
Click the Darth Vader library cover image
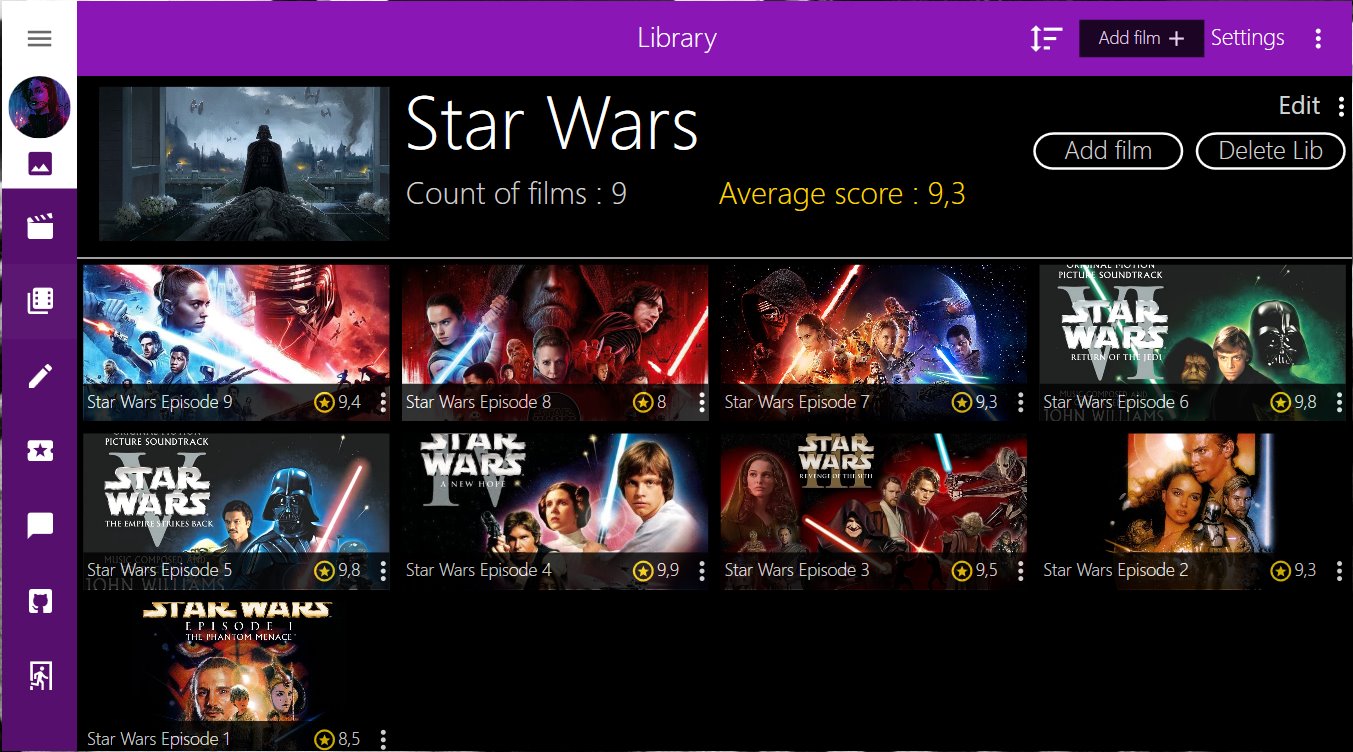pyautogui.click(x=244, y=163)
